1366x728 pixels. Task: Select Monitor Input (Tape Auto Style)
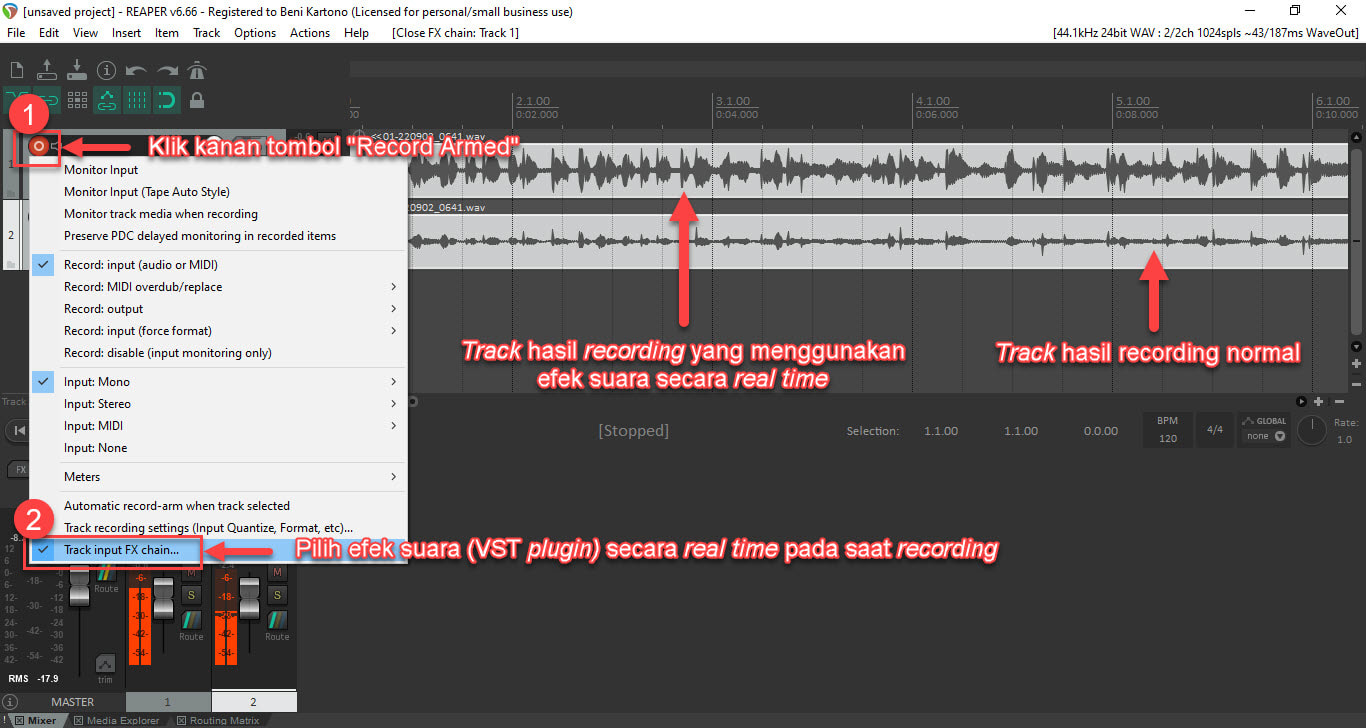click(218, 192)
